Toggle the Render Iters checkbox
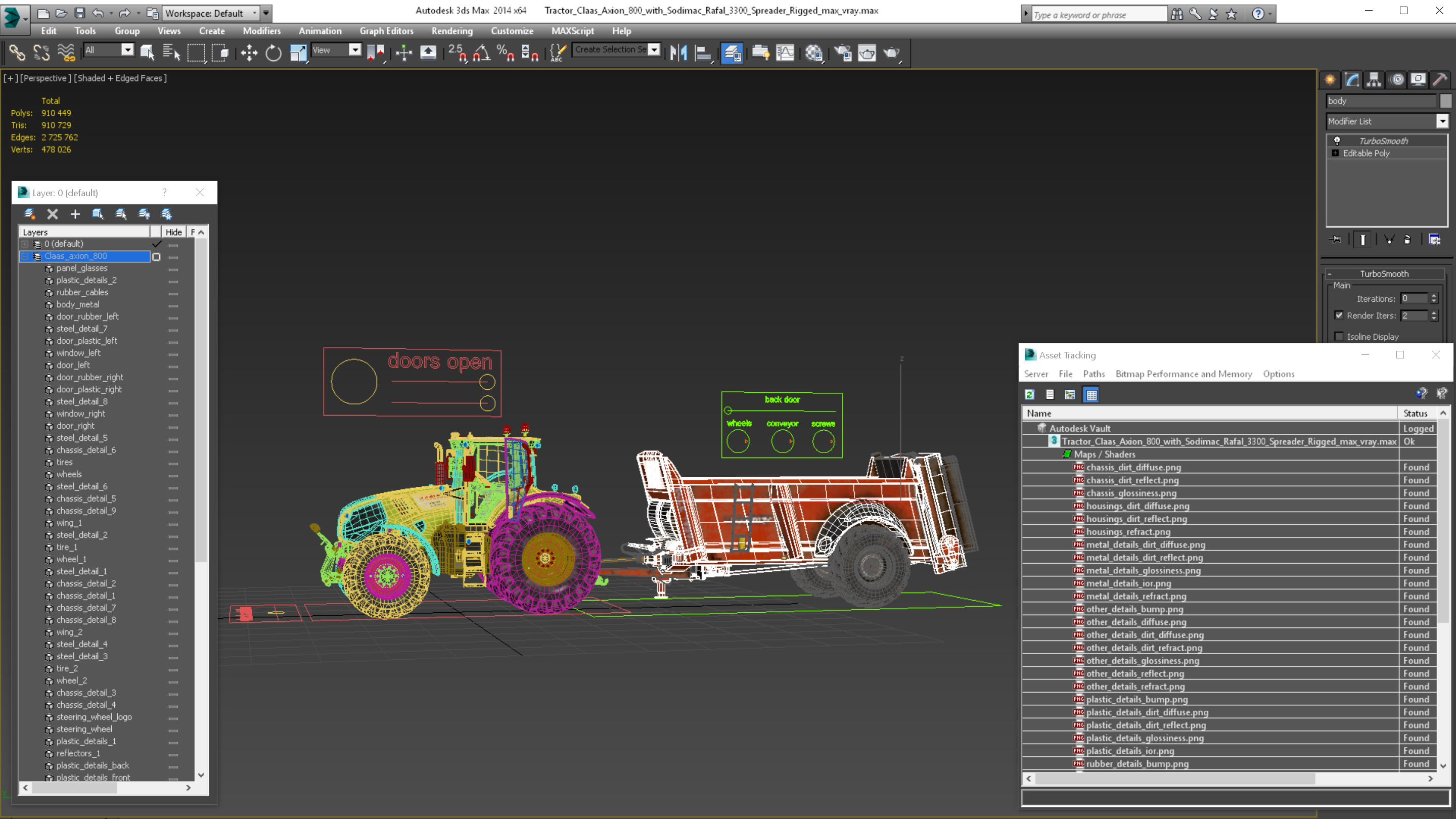Screen dimensions: 1456x819 (1339, 315)
